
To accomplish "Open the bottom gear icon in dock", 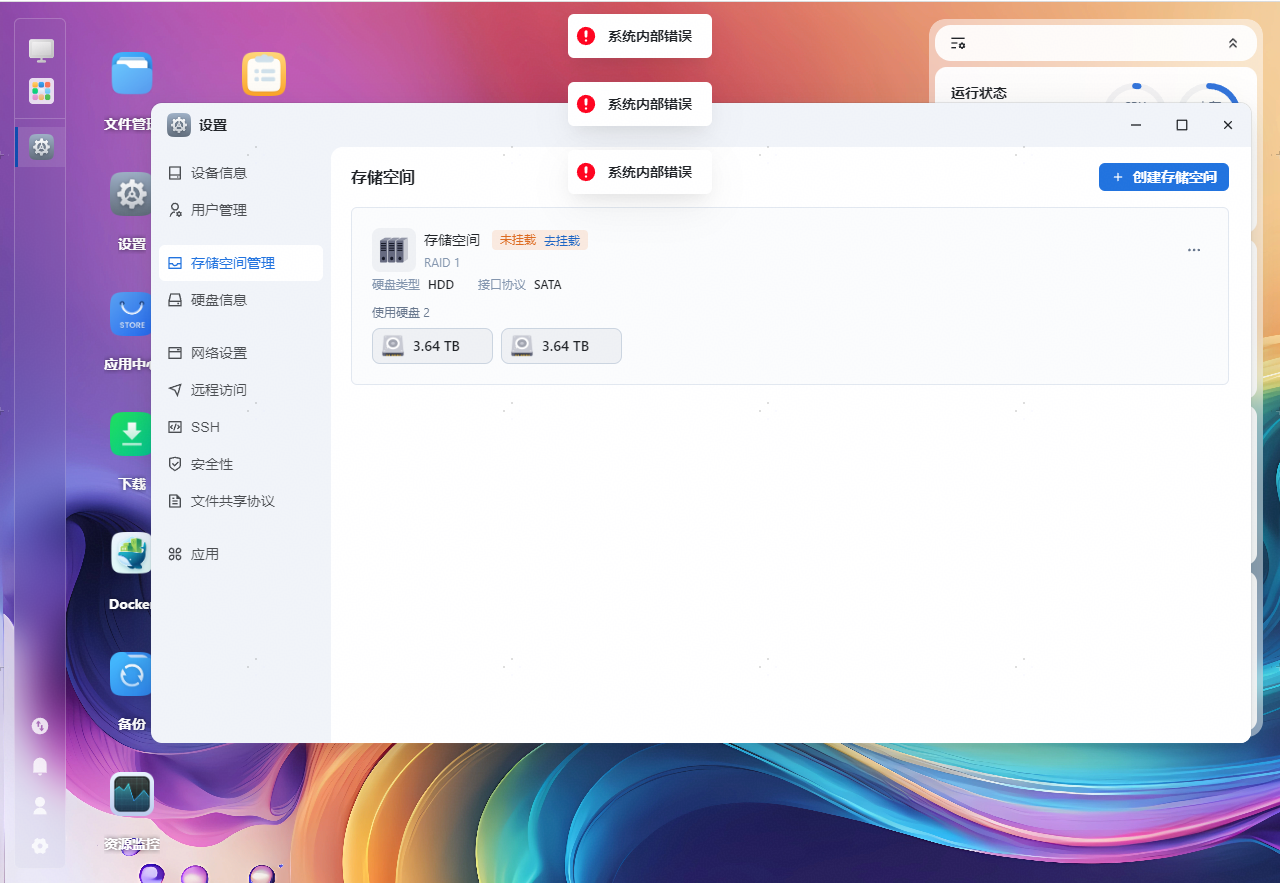I will coord(40,846).
